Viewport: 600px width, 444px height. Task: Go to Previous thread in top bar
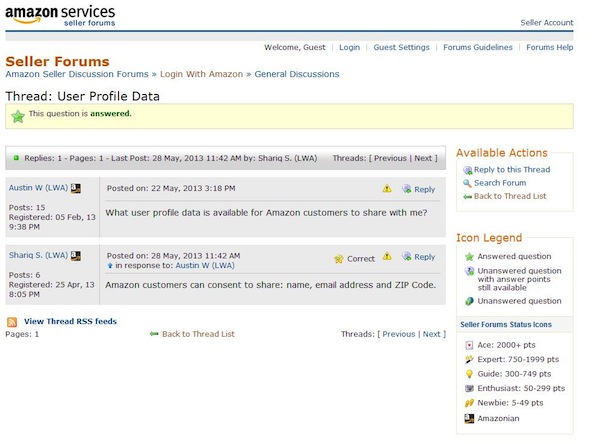[390, 158]
